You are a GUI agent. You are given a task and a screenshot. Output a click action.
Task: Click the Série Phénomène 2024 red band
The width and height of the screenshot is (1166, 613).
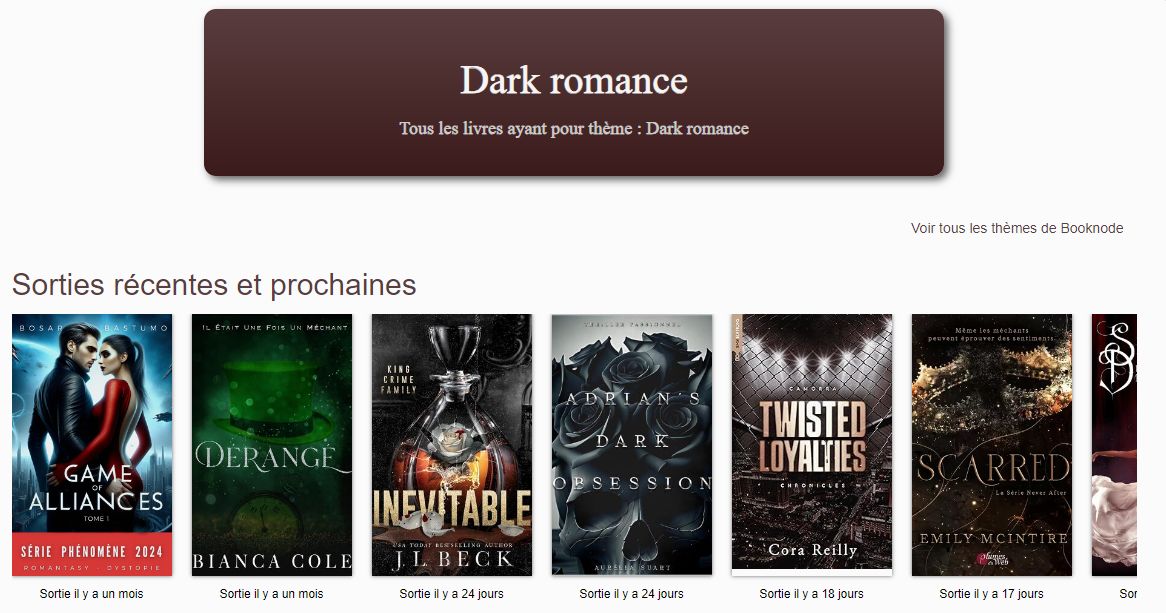tap(92, 554)
